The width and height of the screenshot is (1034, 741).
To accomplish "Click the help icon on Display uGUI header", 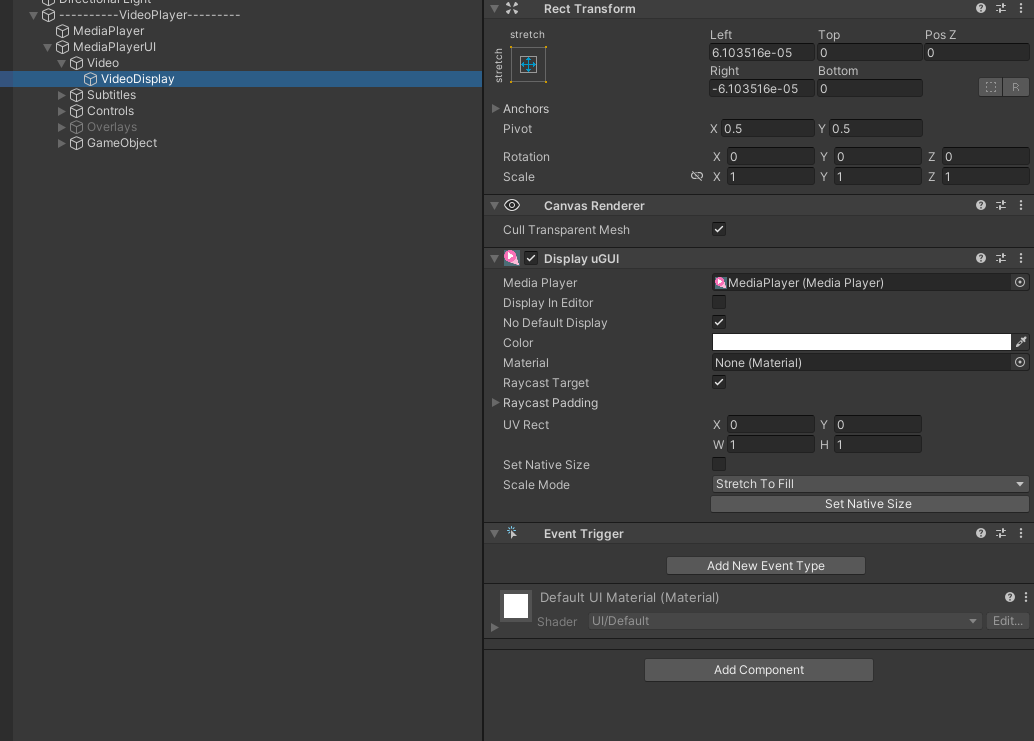I will click(979, 258).
